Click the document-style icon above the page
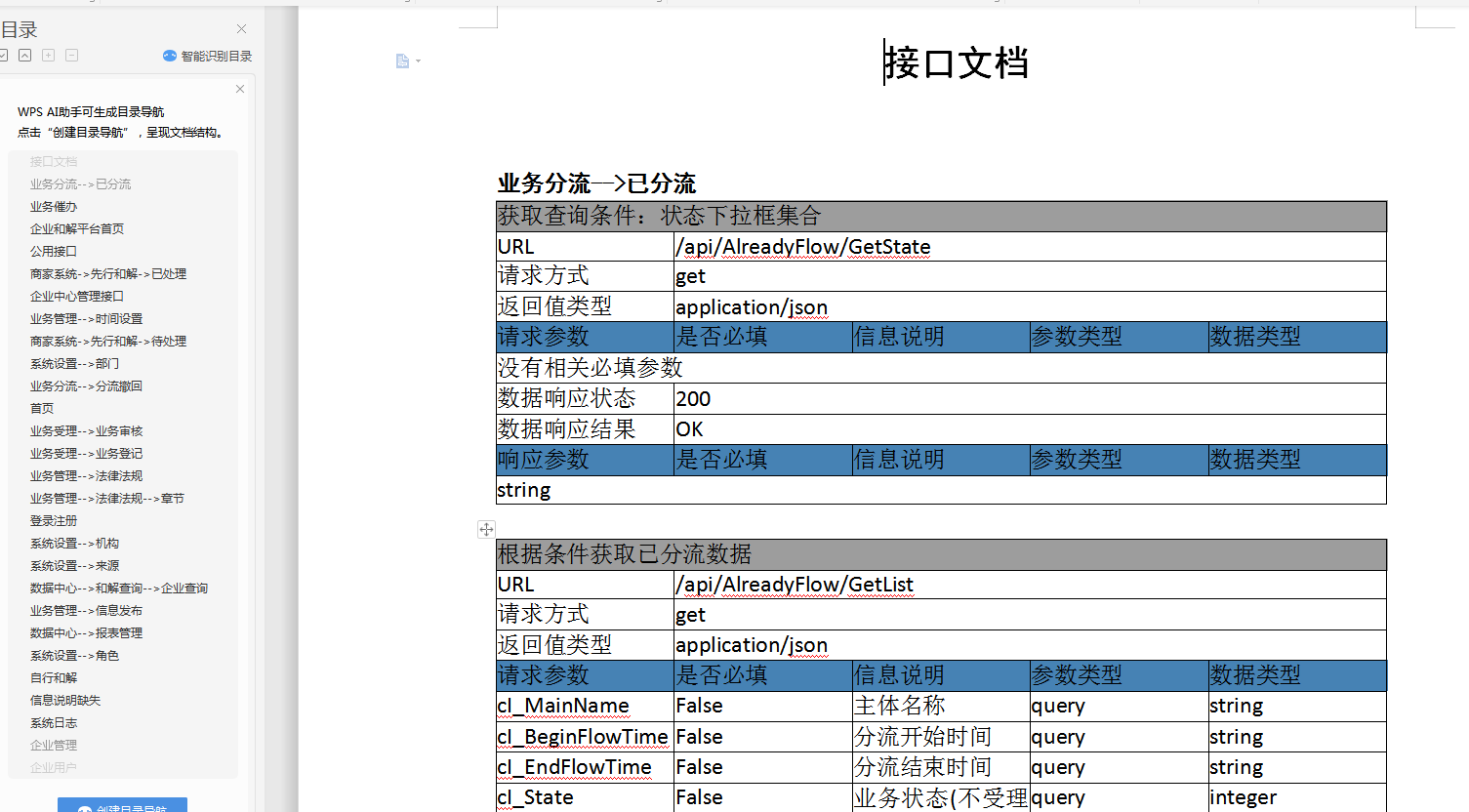Screen dimensions: 1469x812 pos(403,61)
